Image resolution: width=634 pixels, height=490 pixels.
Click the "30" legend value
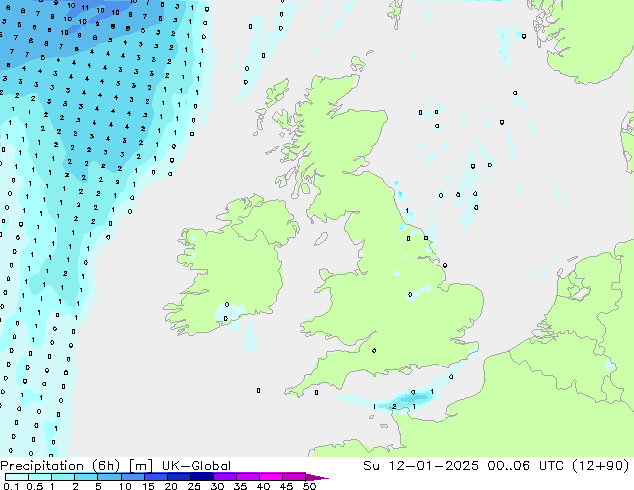(x=217, y=486)
